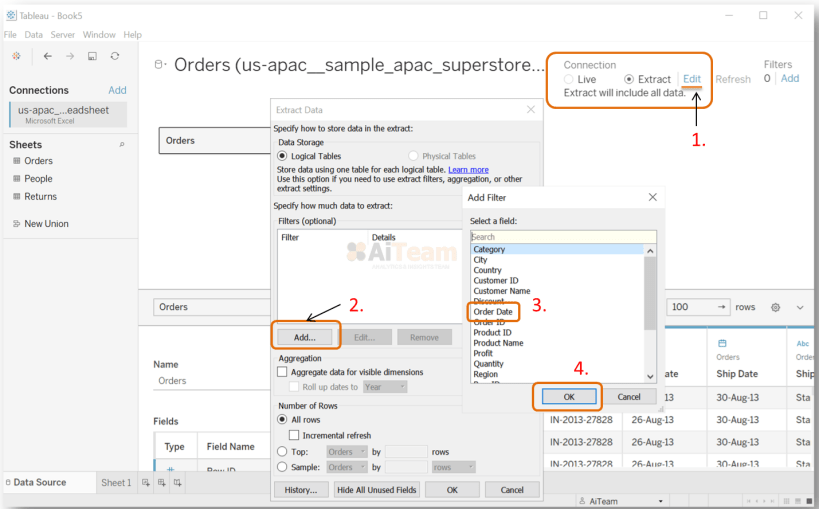
Task: Close the Add Filter dialog
Action: click(652, 197)
